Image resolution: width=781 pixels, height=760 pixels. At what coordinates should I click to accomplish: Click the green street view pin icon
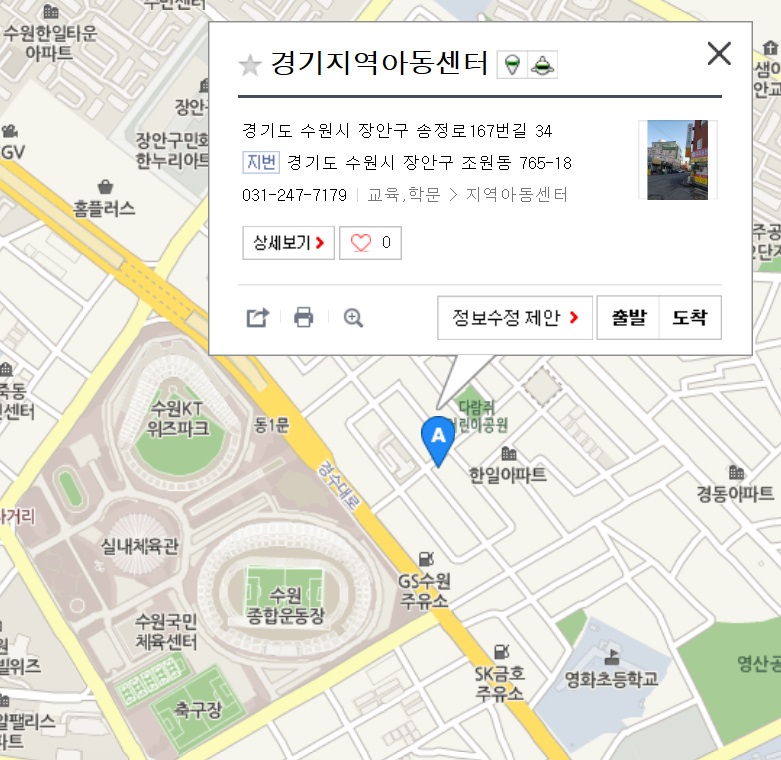click(512, 65)
